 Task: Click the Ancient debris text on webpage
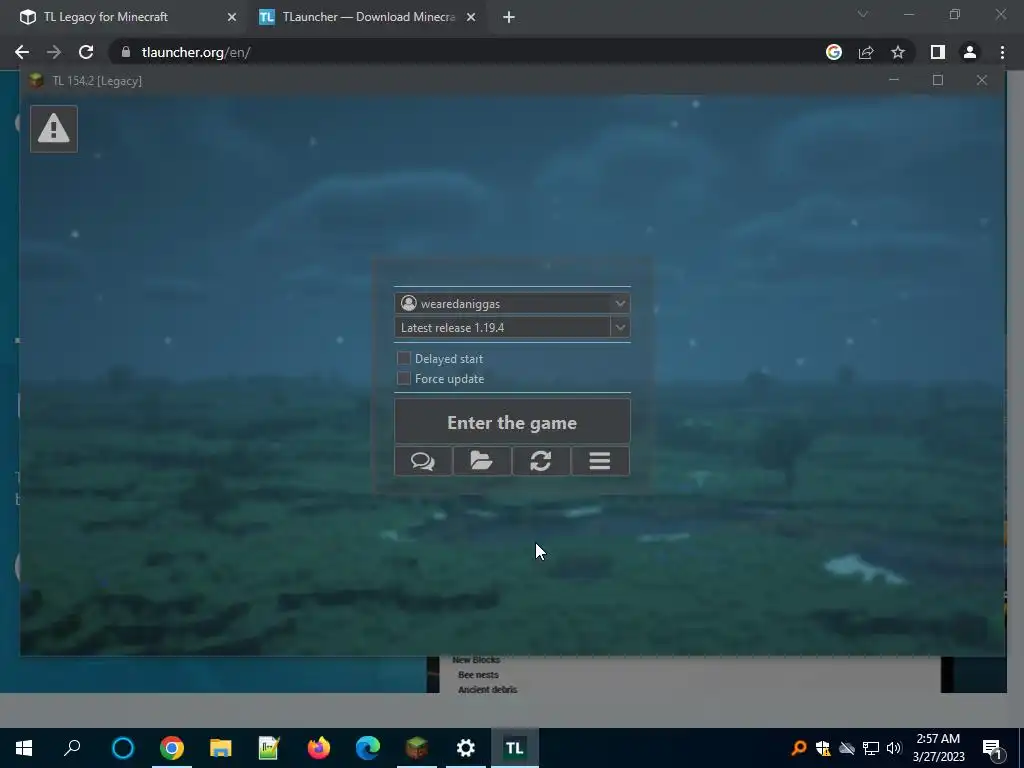coord(487,690)
